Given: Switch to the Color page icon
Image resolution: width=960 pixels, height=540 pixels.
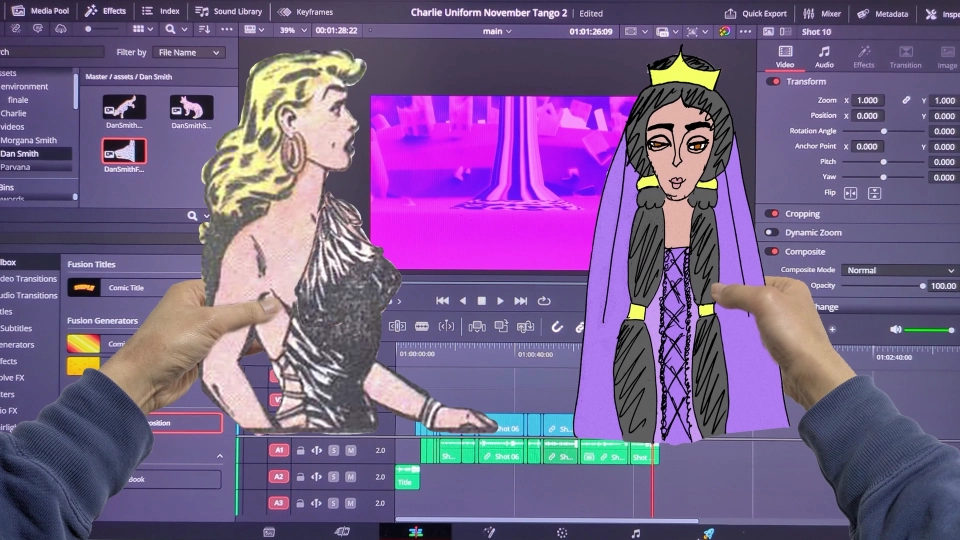Looking at the screenshot, I should (x=561, y=533).
